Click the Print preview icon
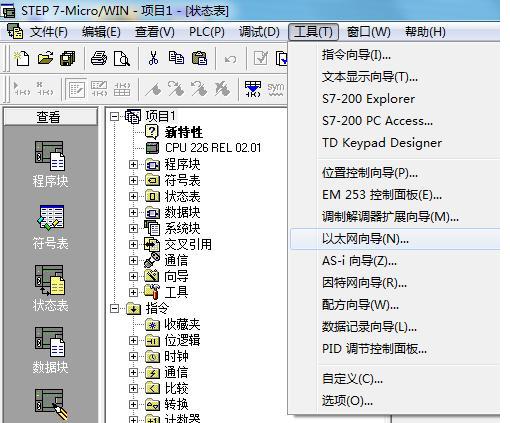This screenshot has height=423, width=510. coord(121,58)
